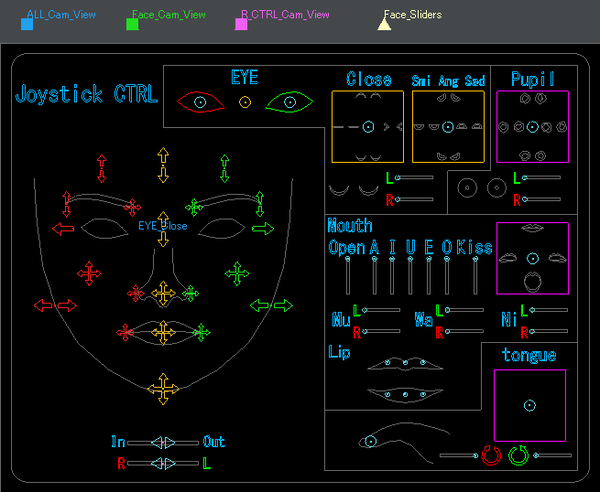Select the joystick handle in the Pupil box
Viewport: 600px width, 492px height.
pyautogui.click(x=532, y=127)
